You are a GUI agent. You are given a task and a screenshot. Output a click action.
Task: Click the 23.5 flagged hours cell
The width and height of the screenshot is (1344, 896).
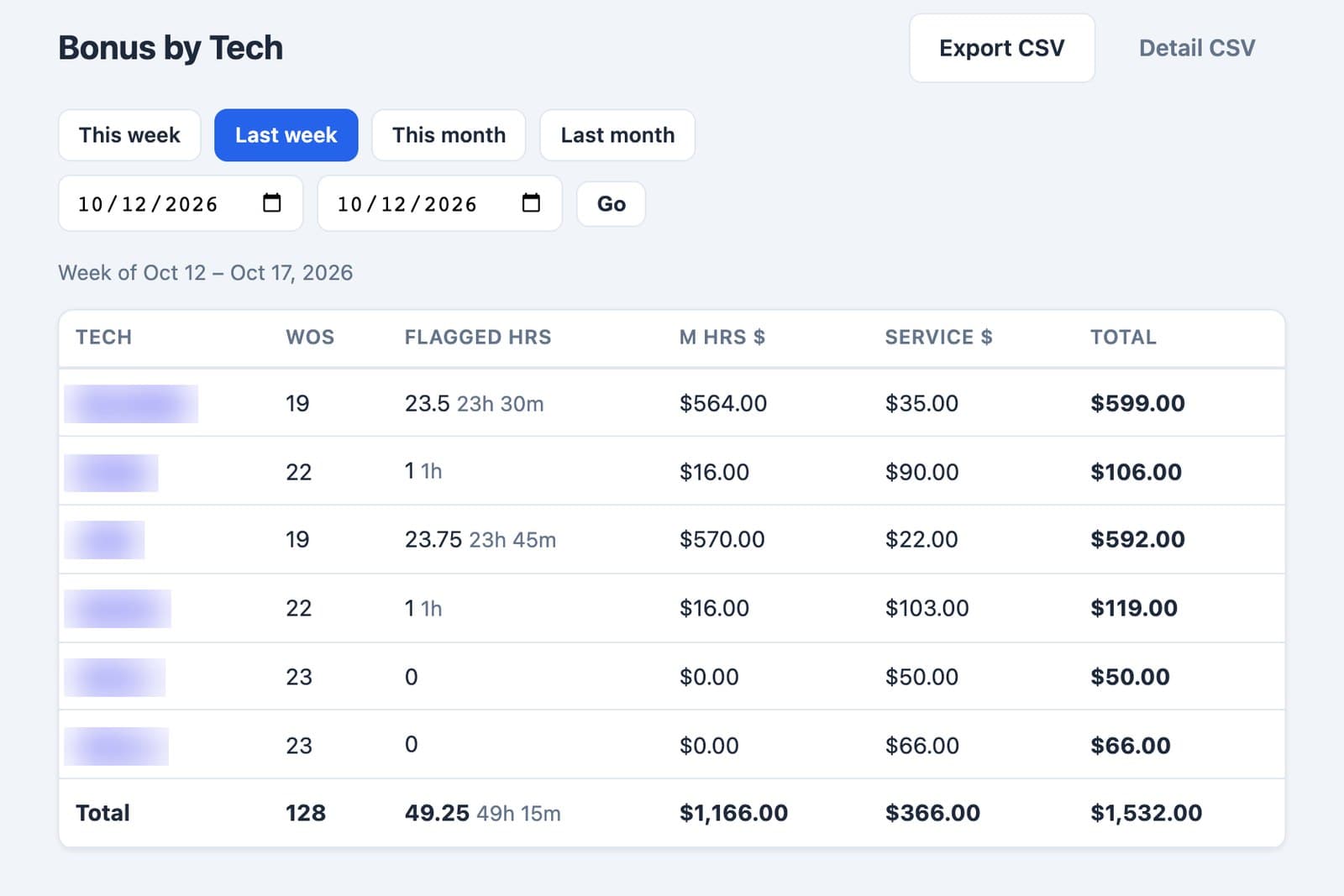[x=474, y=404]
